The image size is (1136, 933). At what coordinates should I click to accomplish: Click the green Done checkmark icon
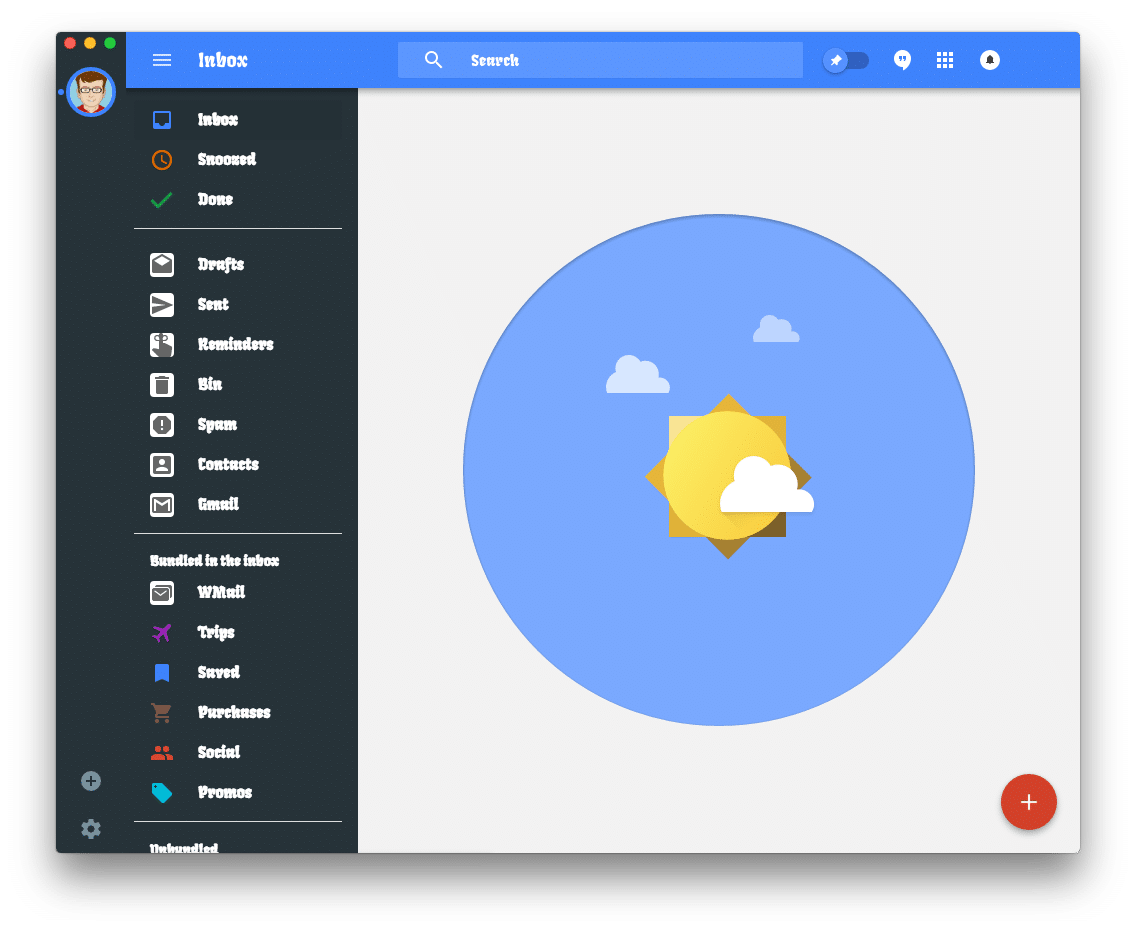162,200
